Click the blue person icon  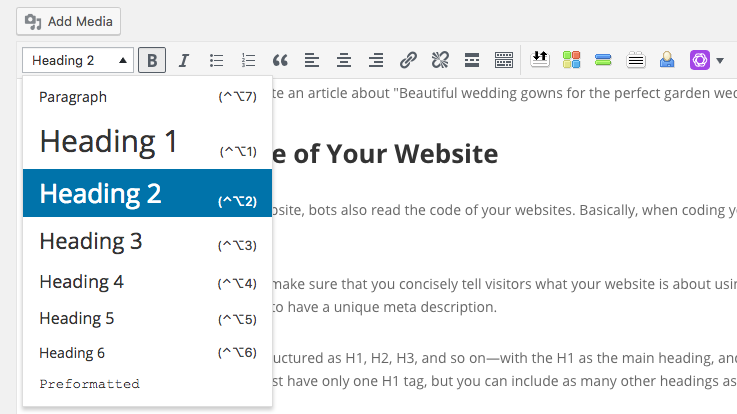667,60
